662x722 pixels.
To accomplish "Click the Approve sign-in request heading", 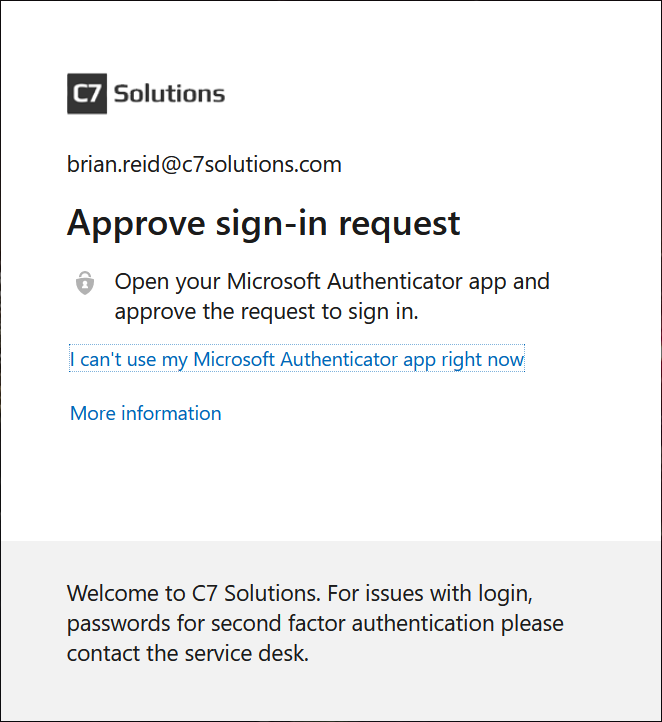I will 263,223.
